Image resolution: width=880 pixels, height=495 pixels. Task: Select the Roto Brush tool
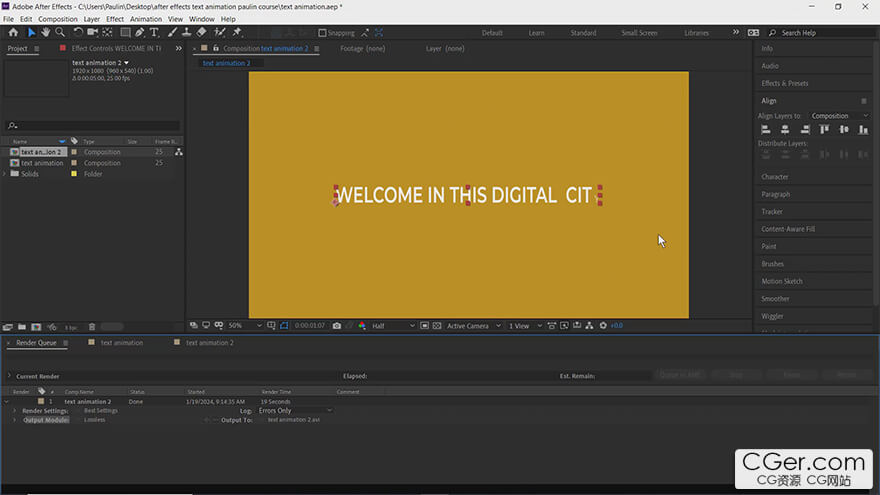tap(220, 33)
